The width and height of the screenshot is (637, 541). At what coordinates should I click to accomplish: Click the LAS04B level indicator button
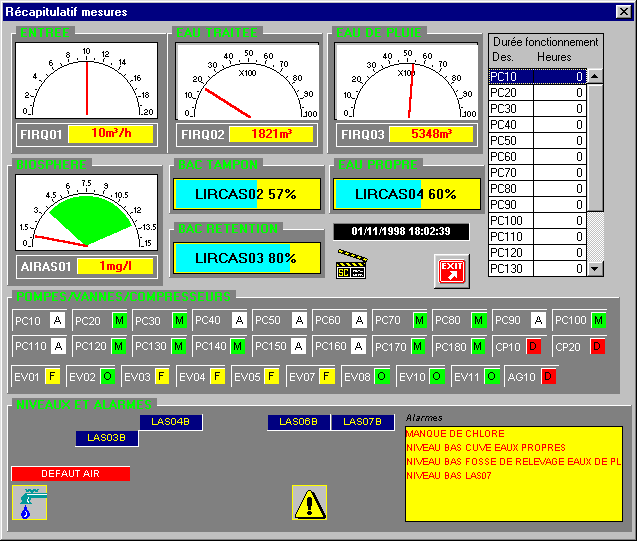(171, 422)
